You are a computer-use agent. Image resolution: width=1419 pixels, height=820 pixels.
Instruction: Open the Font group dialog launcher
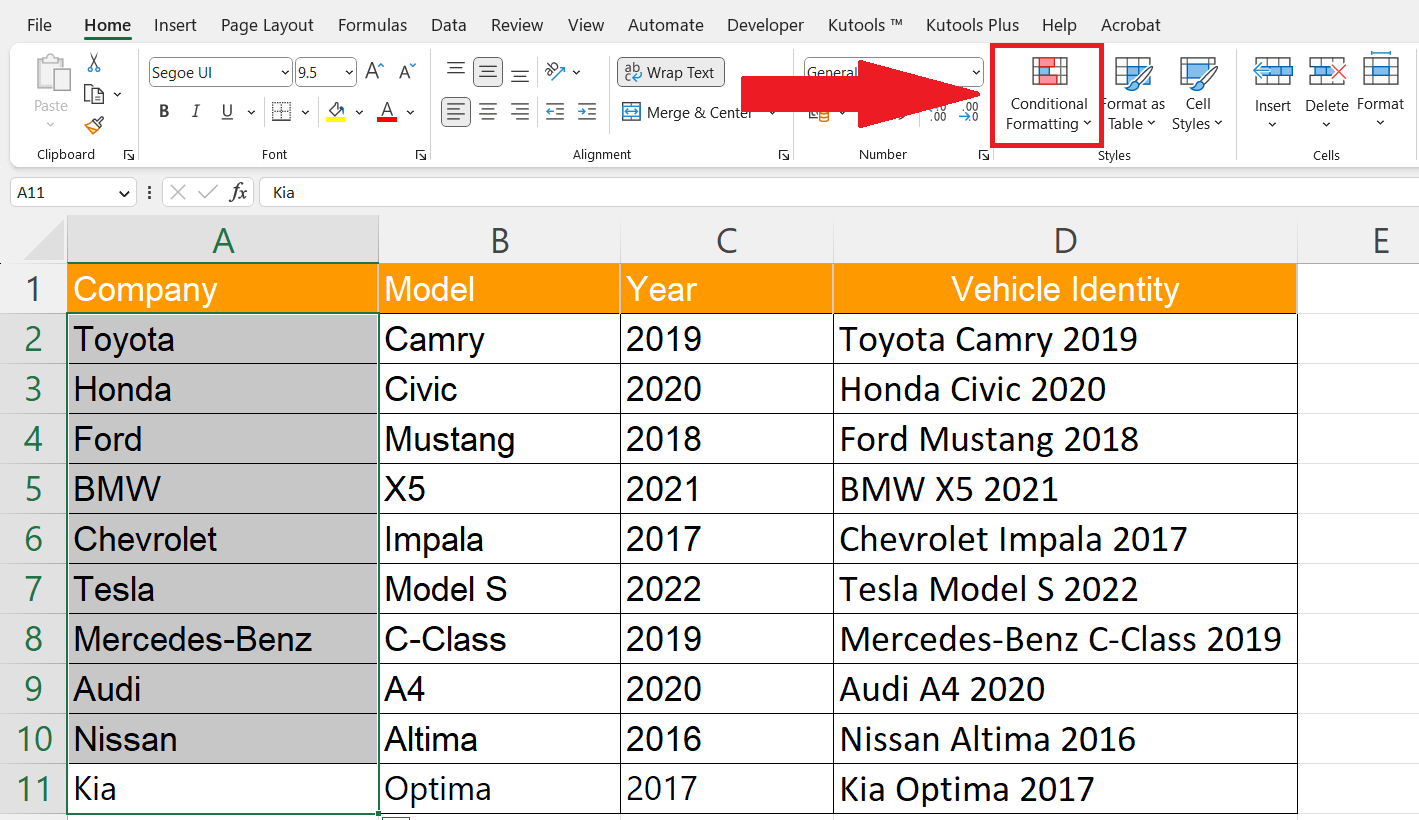pos(421,154)
